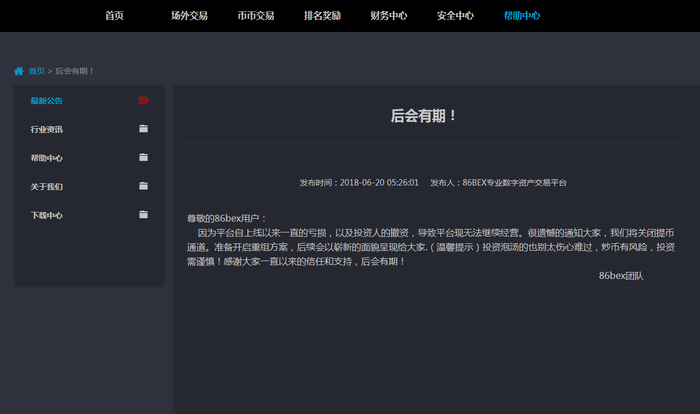Click the greeting line 尊敬的86bex用户：
This screenshot has height=414, width=700.
[x=227, y=218]
